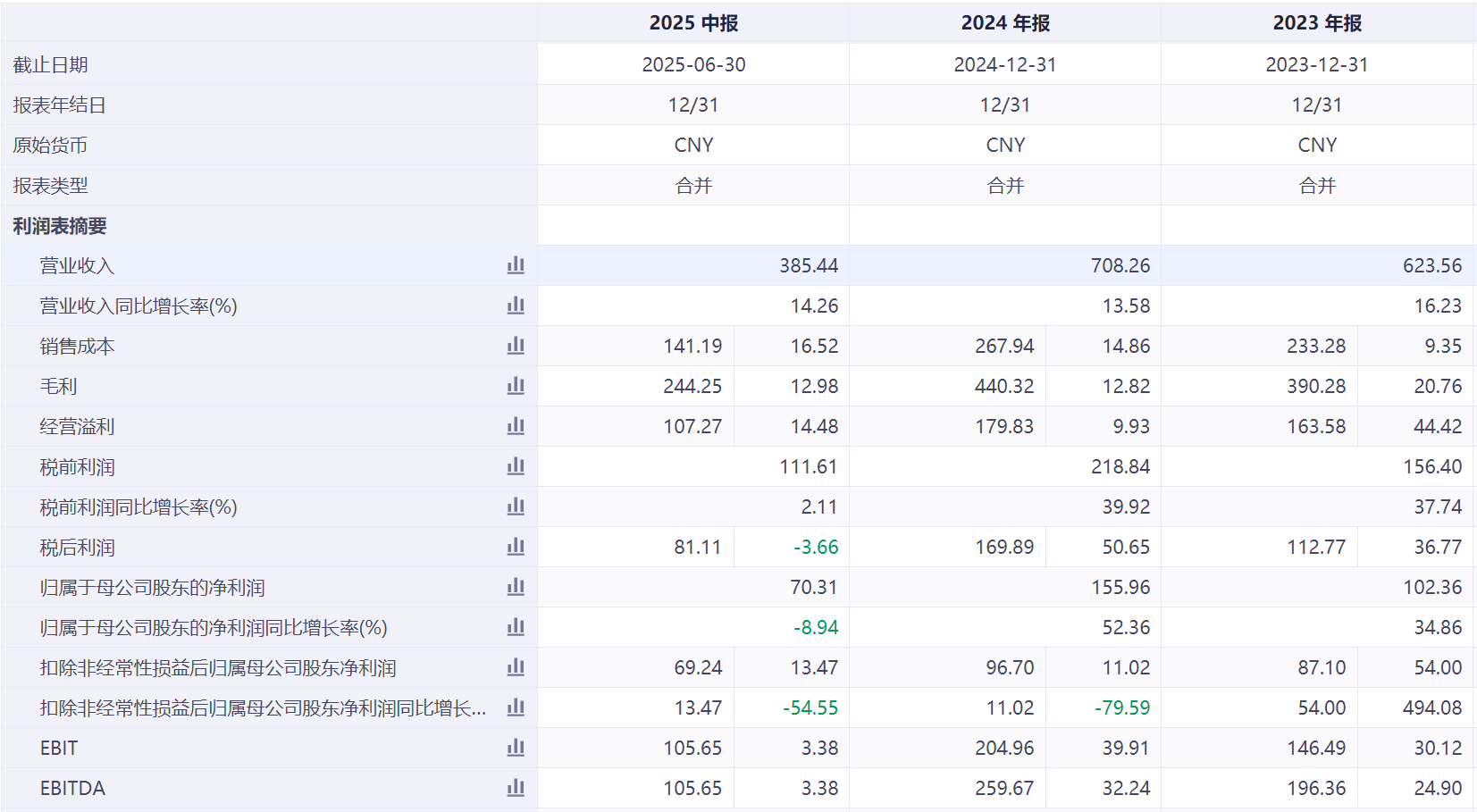Click chart icon next to 经营溢利

(x=516, y=426)
